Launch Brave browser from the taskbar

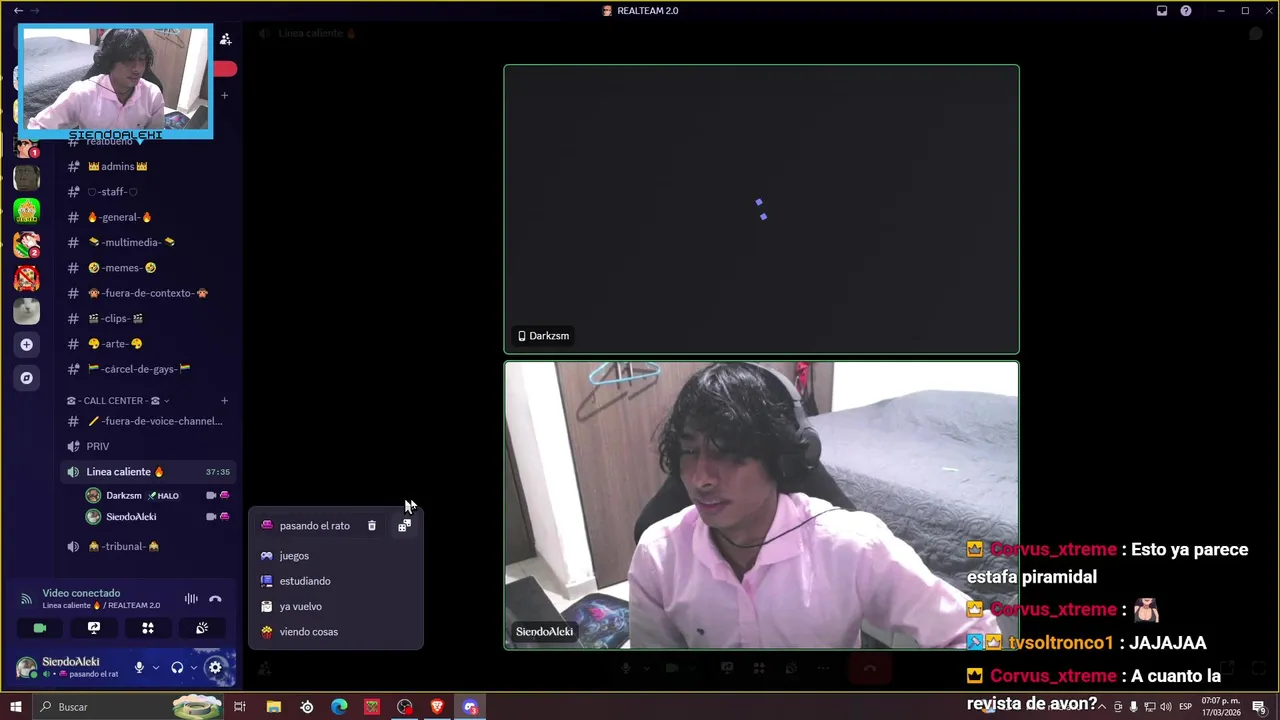[437, 707]
